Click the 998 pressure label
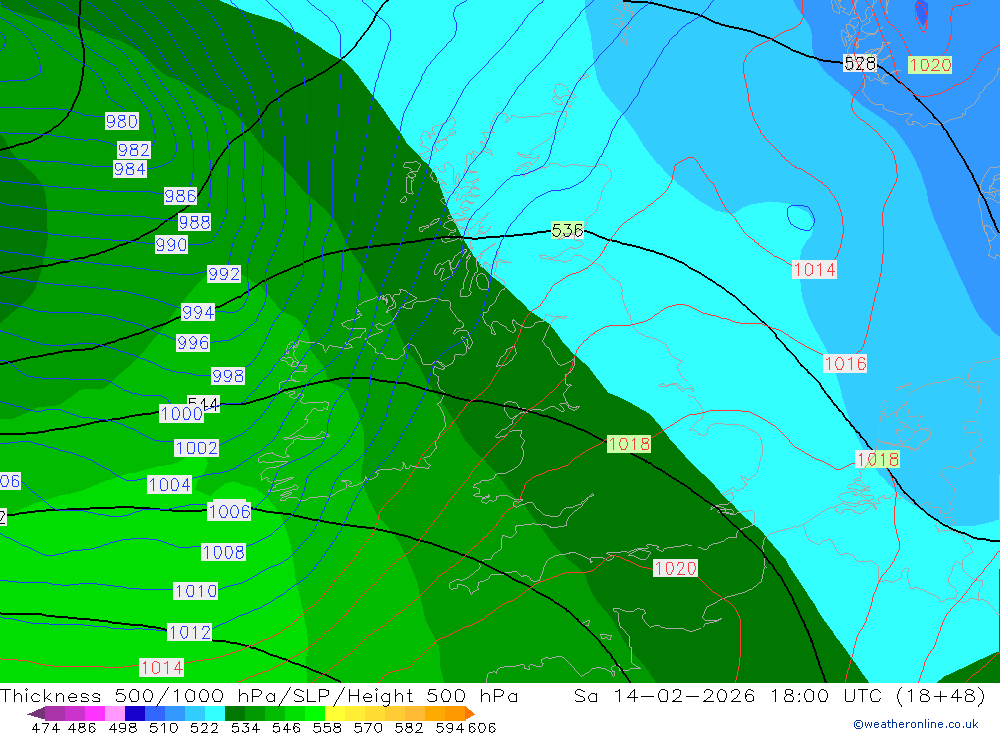Screen dimensions: 1000x733 228,376
